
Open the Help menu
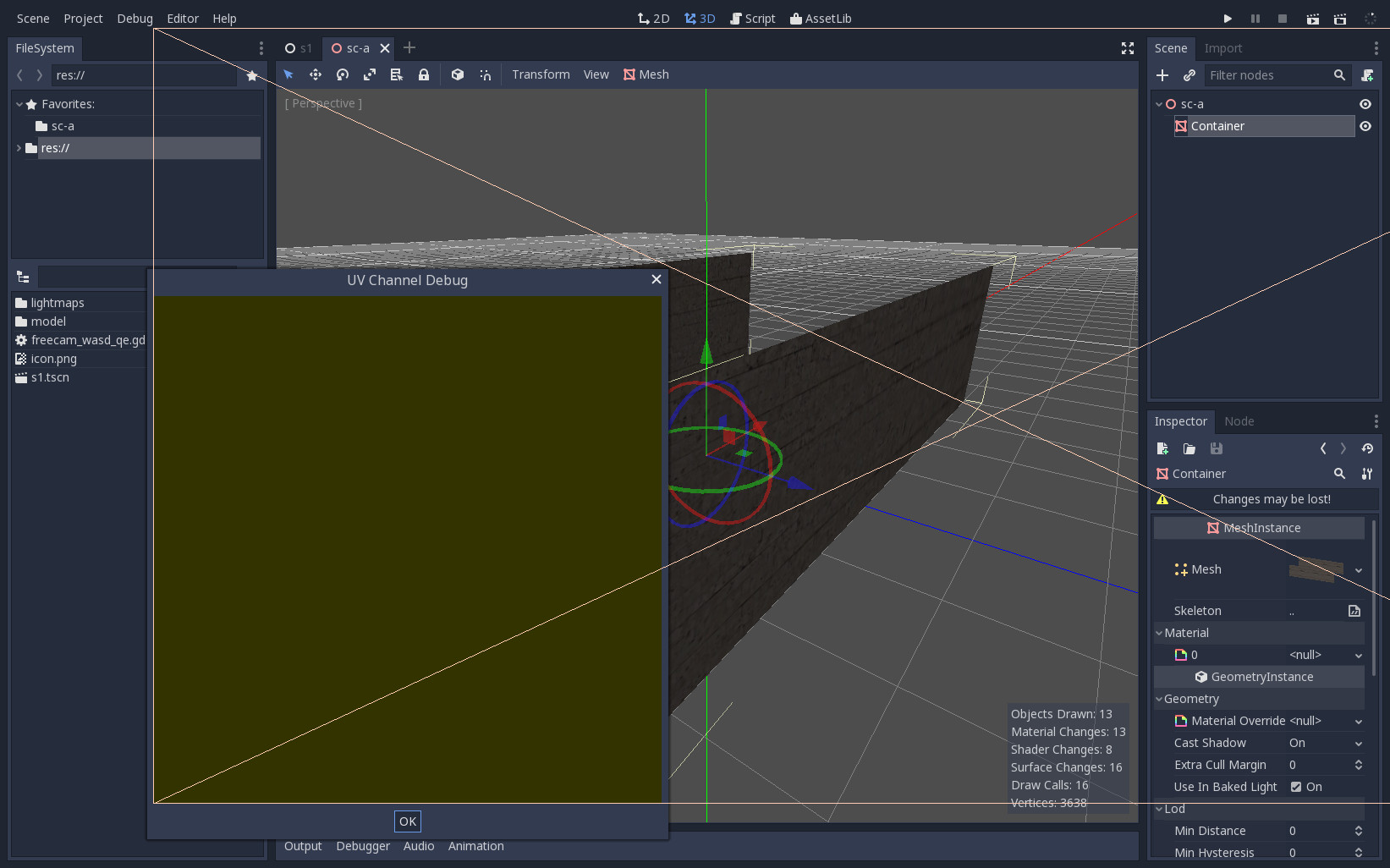click(x=224, y=19)
